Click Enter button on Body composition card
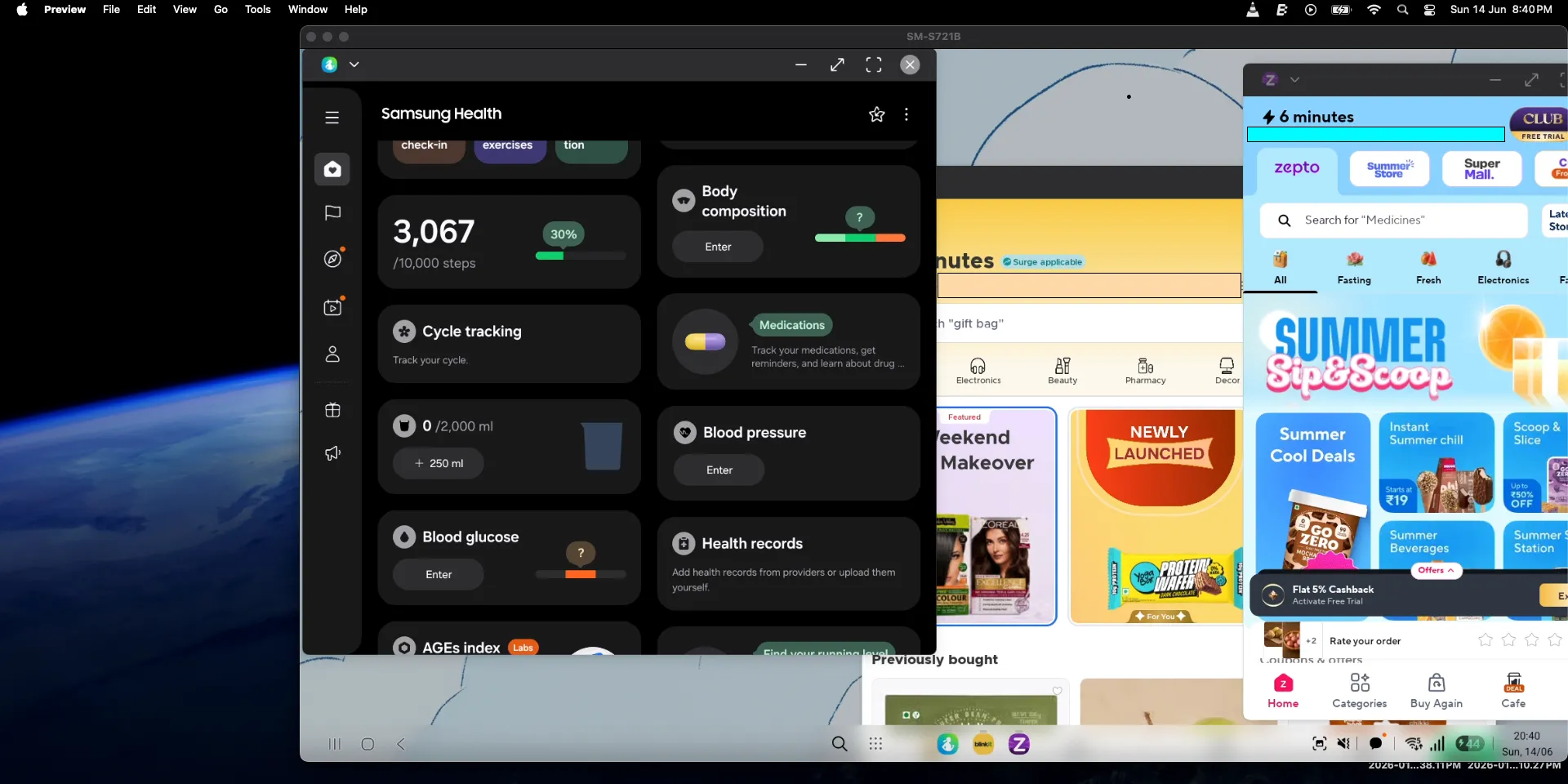 tap(718, 247)
